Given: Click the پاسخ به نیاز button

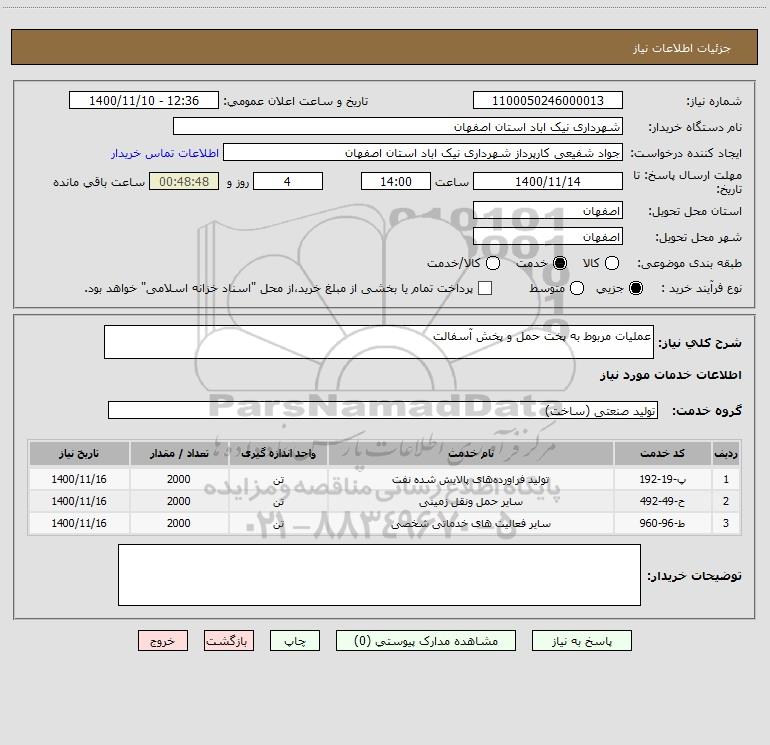Looking at the screenshot, I should pyautogui.click(x=582, y=641).
